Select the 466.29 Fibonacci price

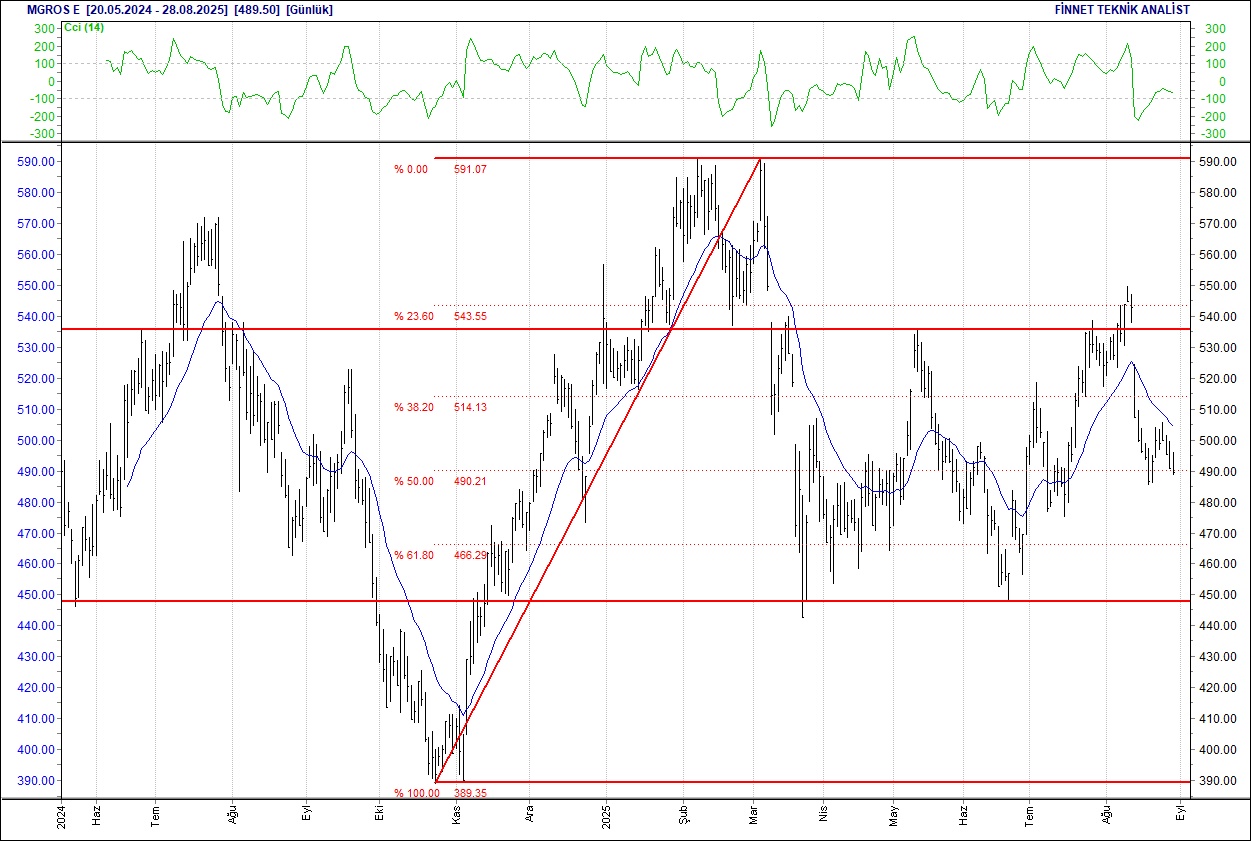coord(471,555)
